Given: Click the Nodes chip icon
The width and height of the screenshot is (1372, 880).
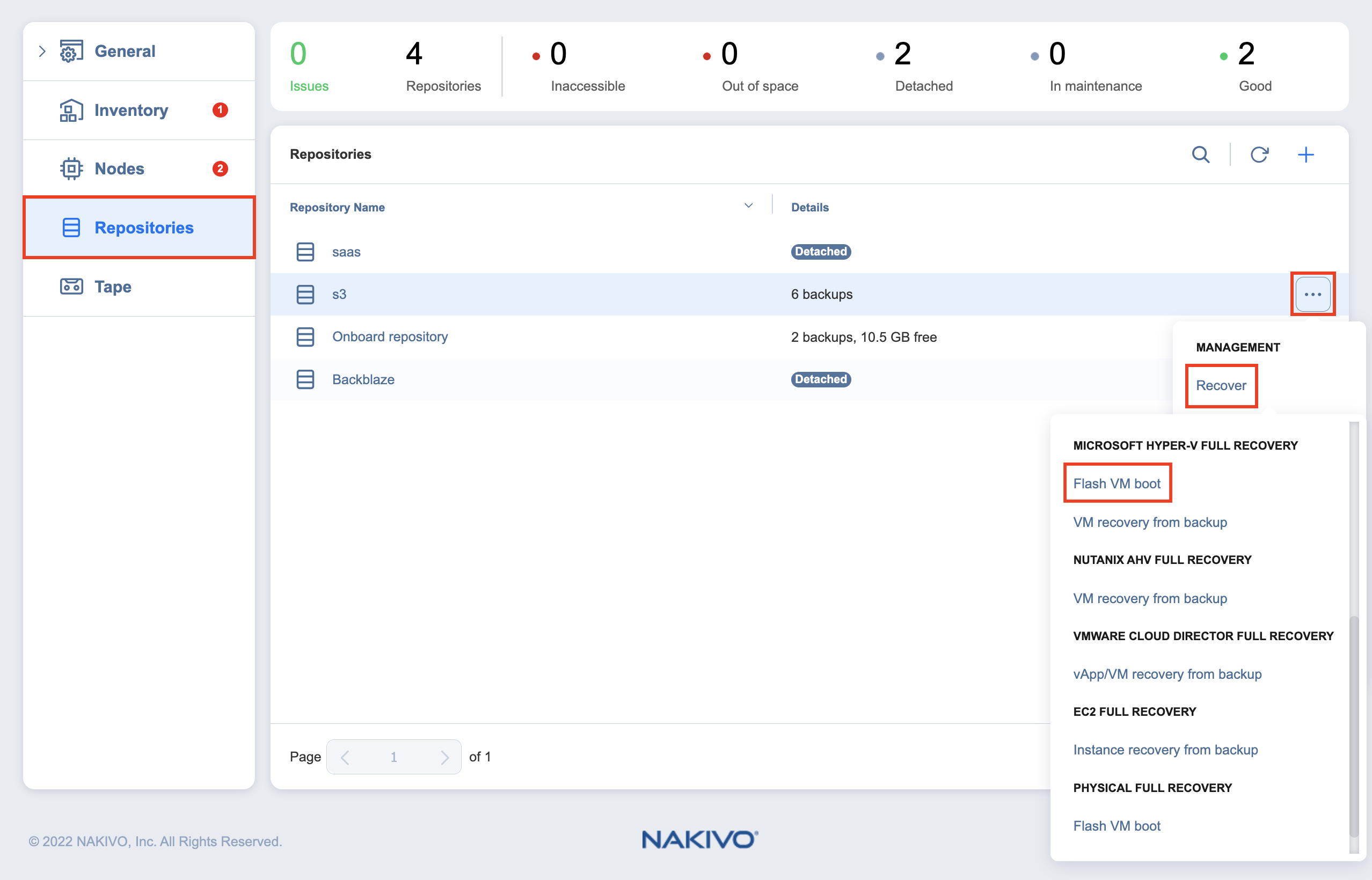Looking at the screenshot, I should 71,169.
